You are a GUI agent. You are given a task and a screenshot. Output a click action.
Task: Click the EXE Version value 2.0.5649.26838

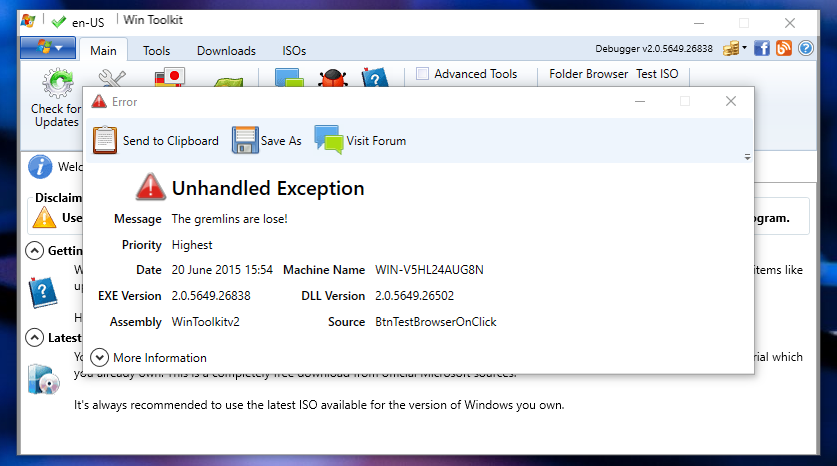click(x=211, y=296)
